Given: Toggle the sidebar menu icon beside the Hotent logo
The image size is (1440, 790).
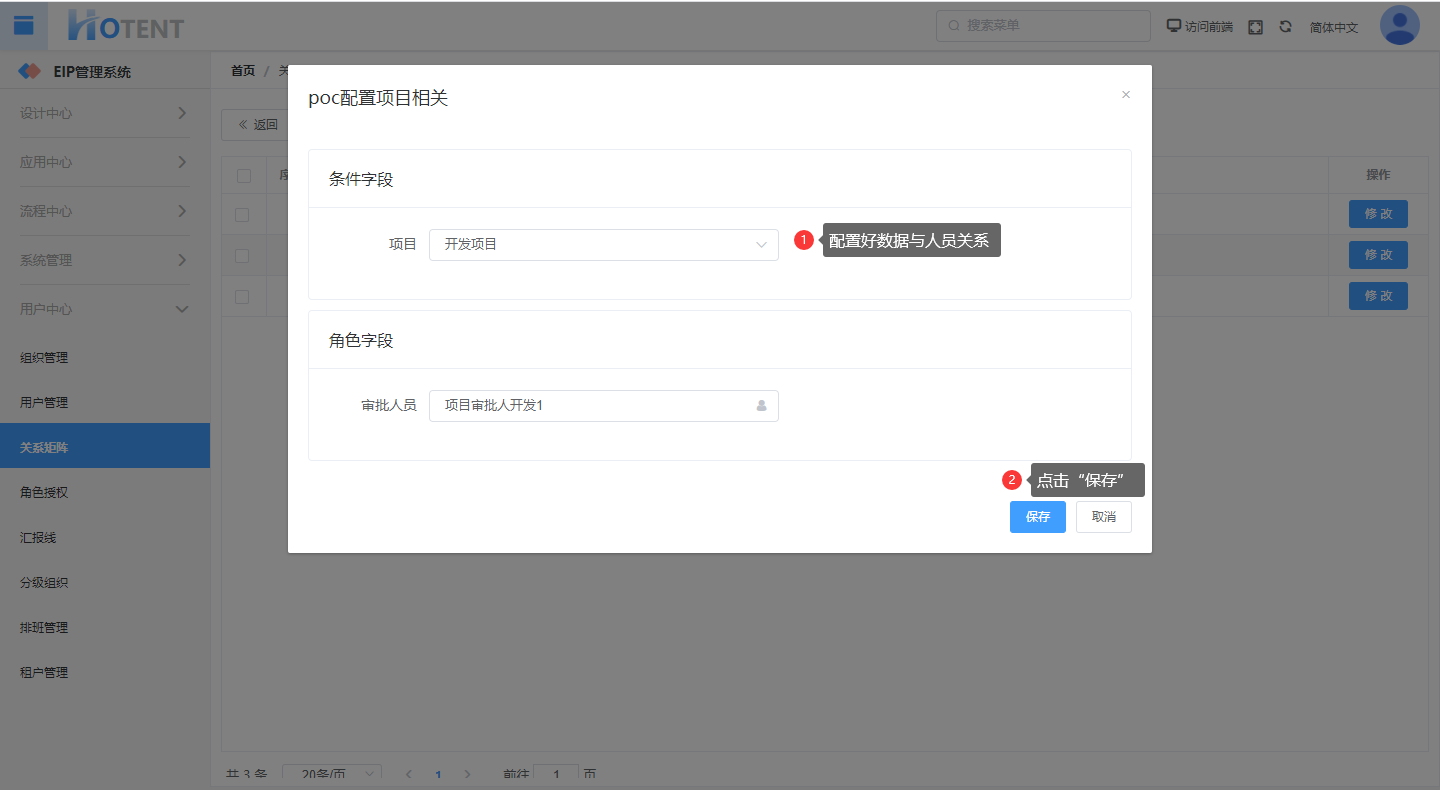Looking at the screenshot, I should click(x=23, y=26).
